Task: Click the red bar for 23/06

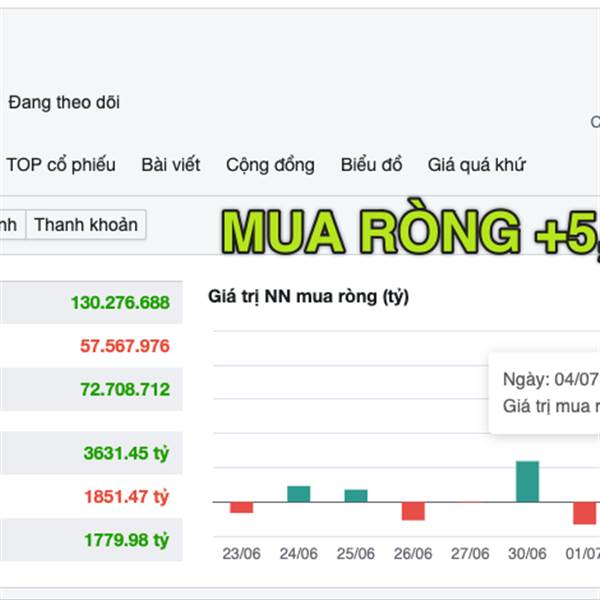Action: pos(241,507)
